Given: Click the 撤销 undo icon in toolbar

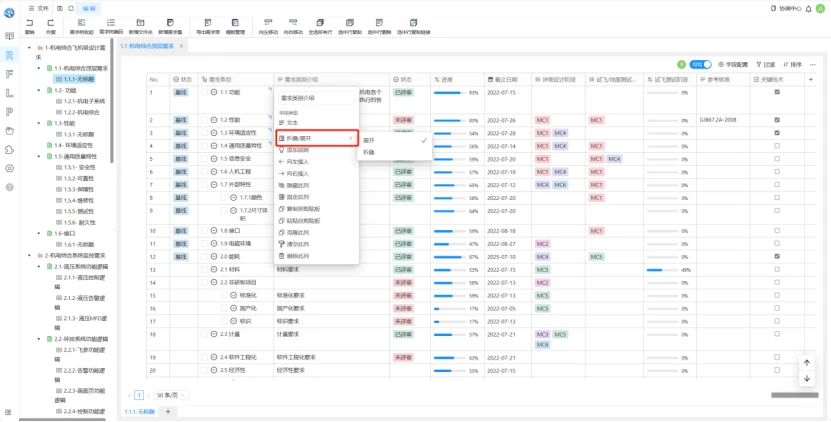Looking at the screenshot, I should [x=30, y=23].
